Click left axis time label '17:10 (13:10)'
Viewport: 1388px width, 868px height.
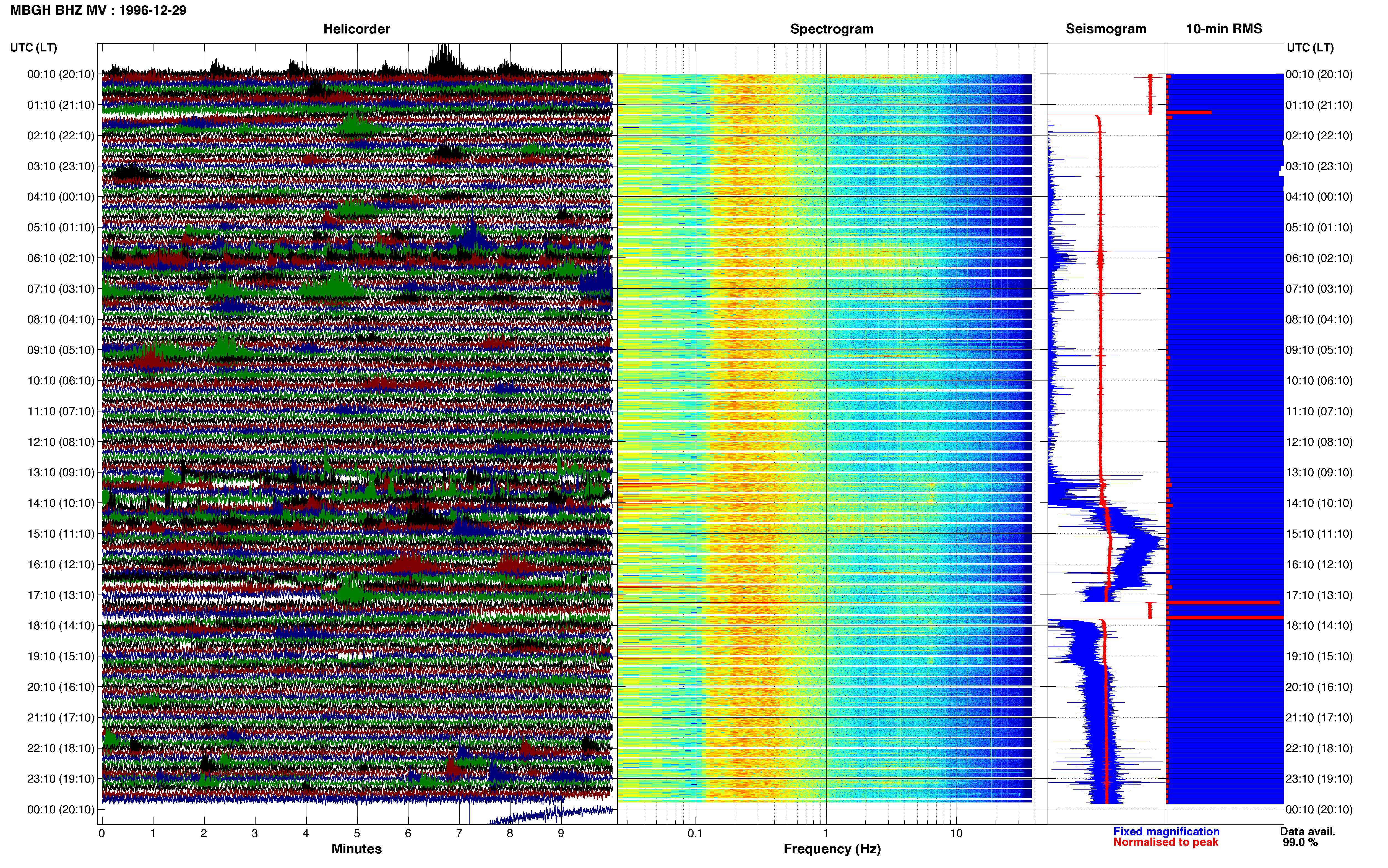click(x=61, y=595)
